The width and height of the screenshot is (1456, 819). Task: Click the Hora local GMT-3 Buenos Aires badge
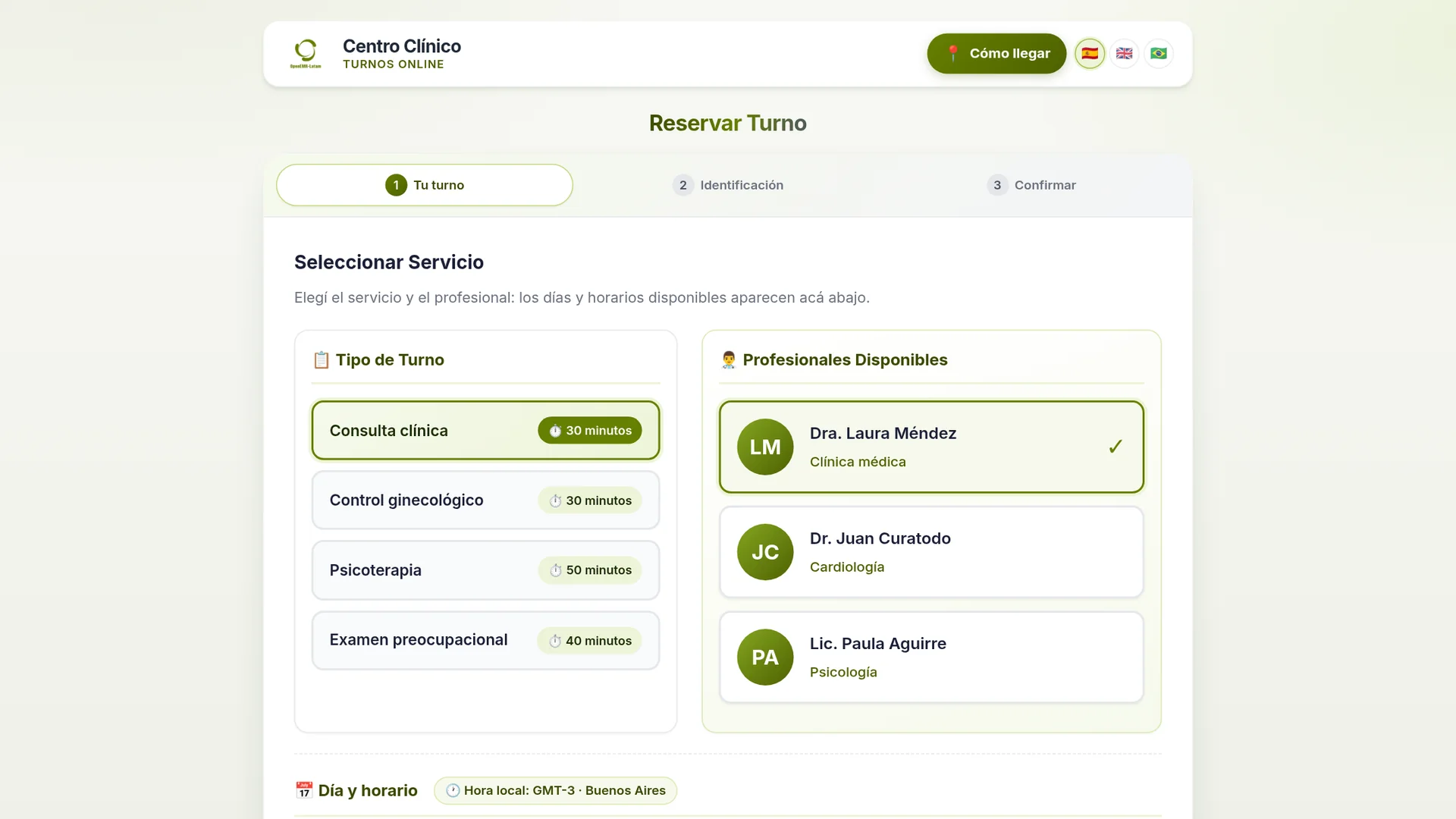click(555, 790)
